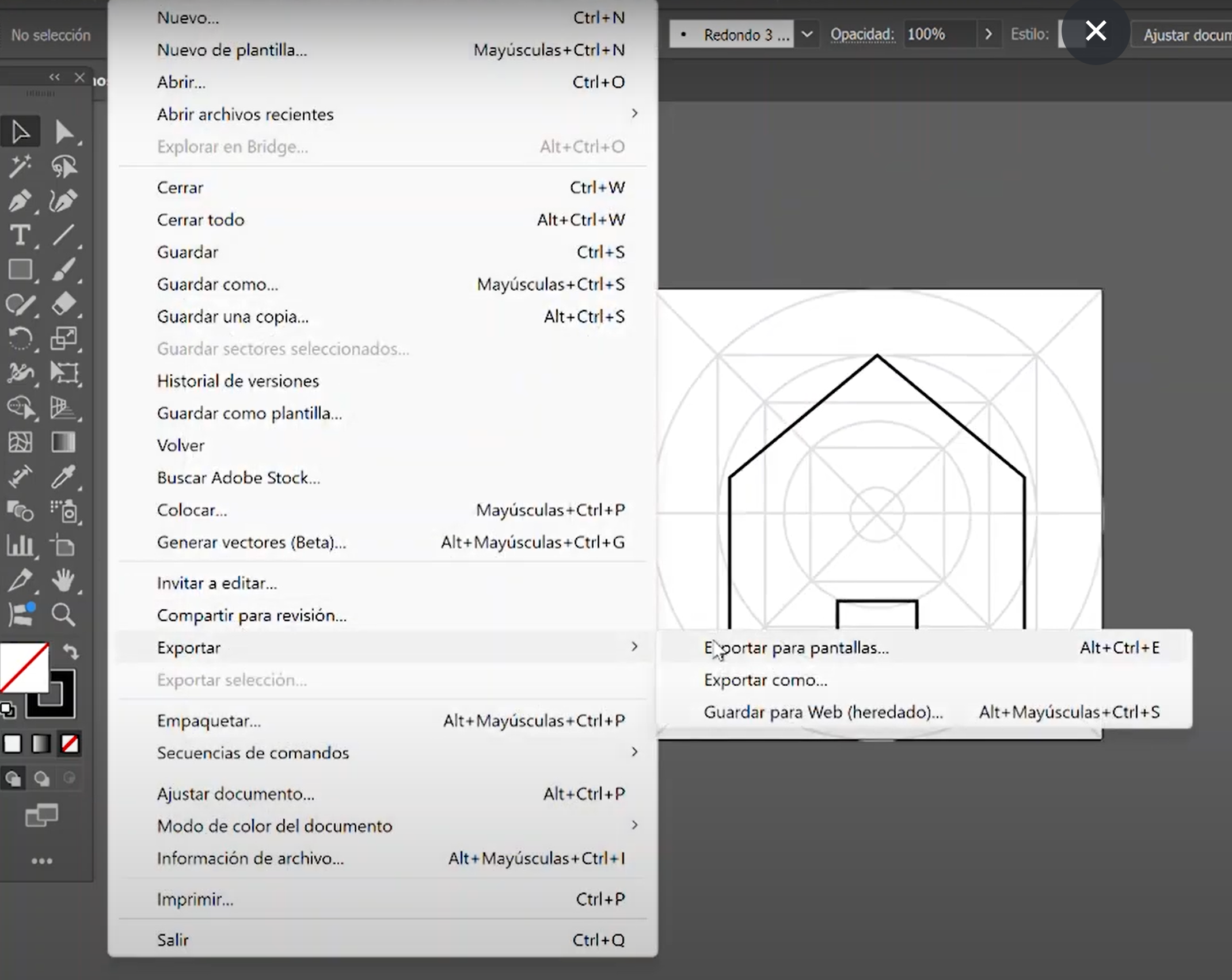Set paint to None
The image size is (1232, 980).
(x=70, y=744)
